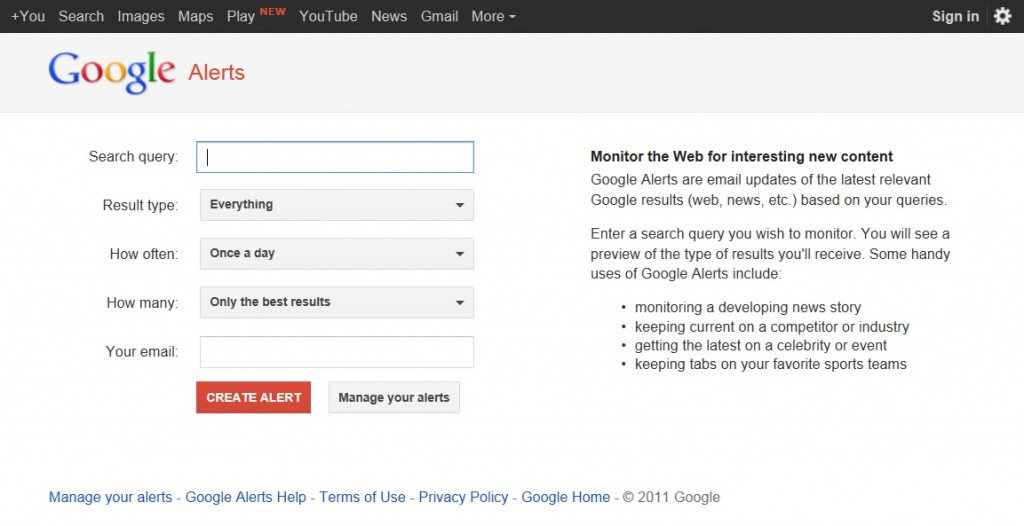Click the red CREATE ALERT button
Screen dimensions: 1024x526
[253, 397]
